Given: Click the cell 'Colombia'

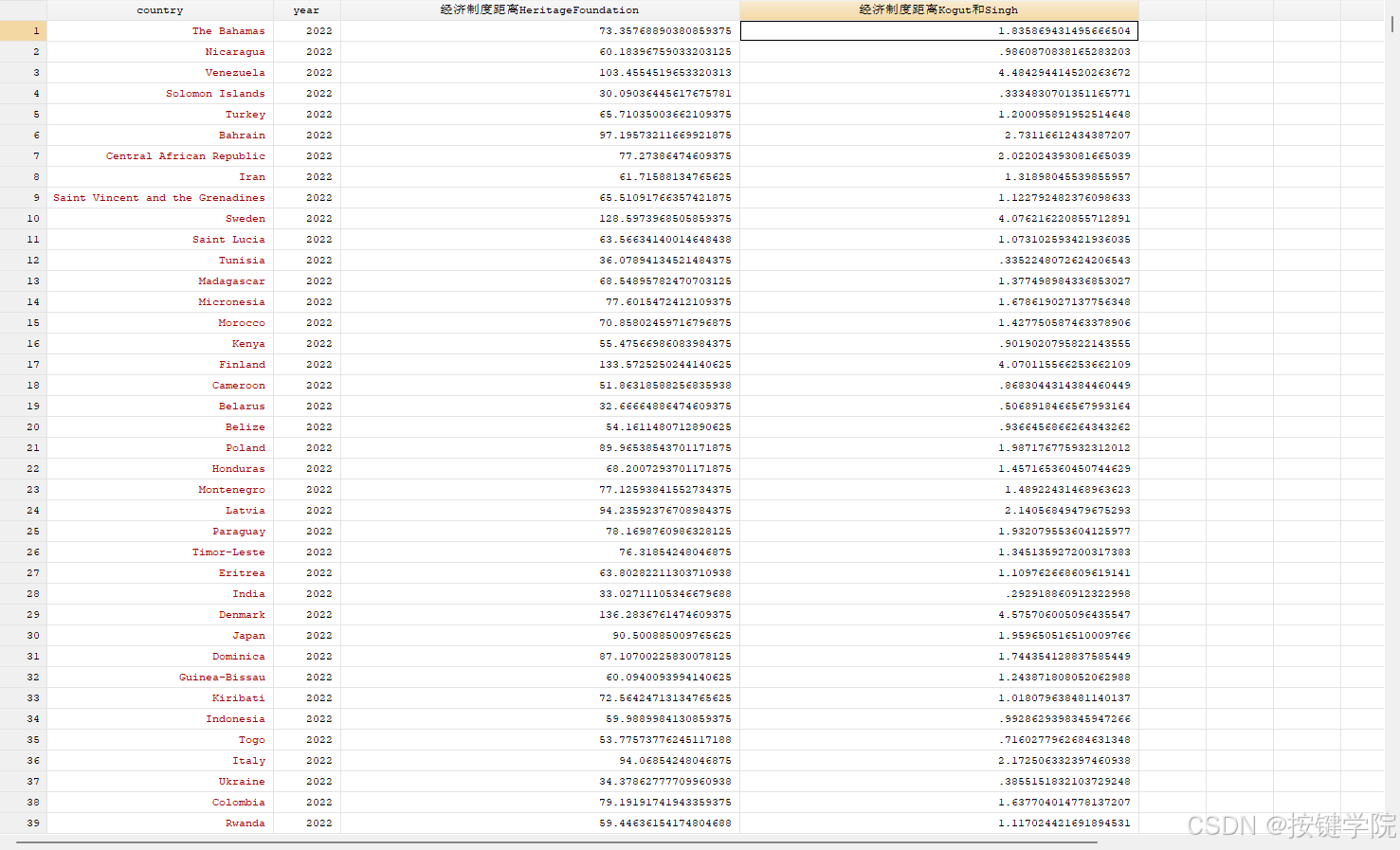Looking at the screenshot, I should tap(160, 803).
